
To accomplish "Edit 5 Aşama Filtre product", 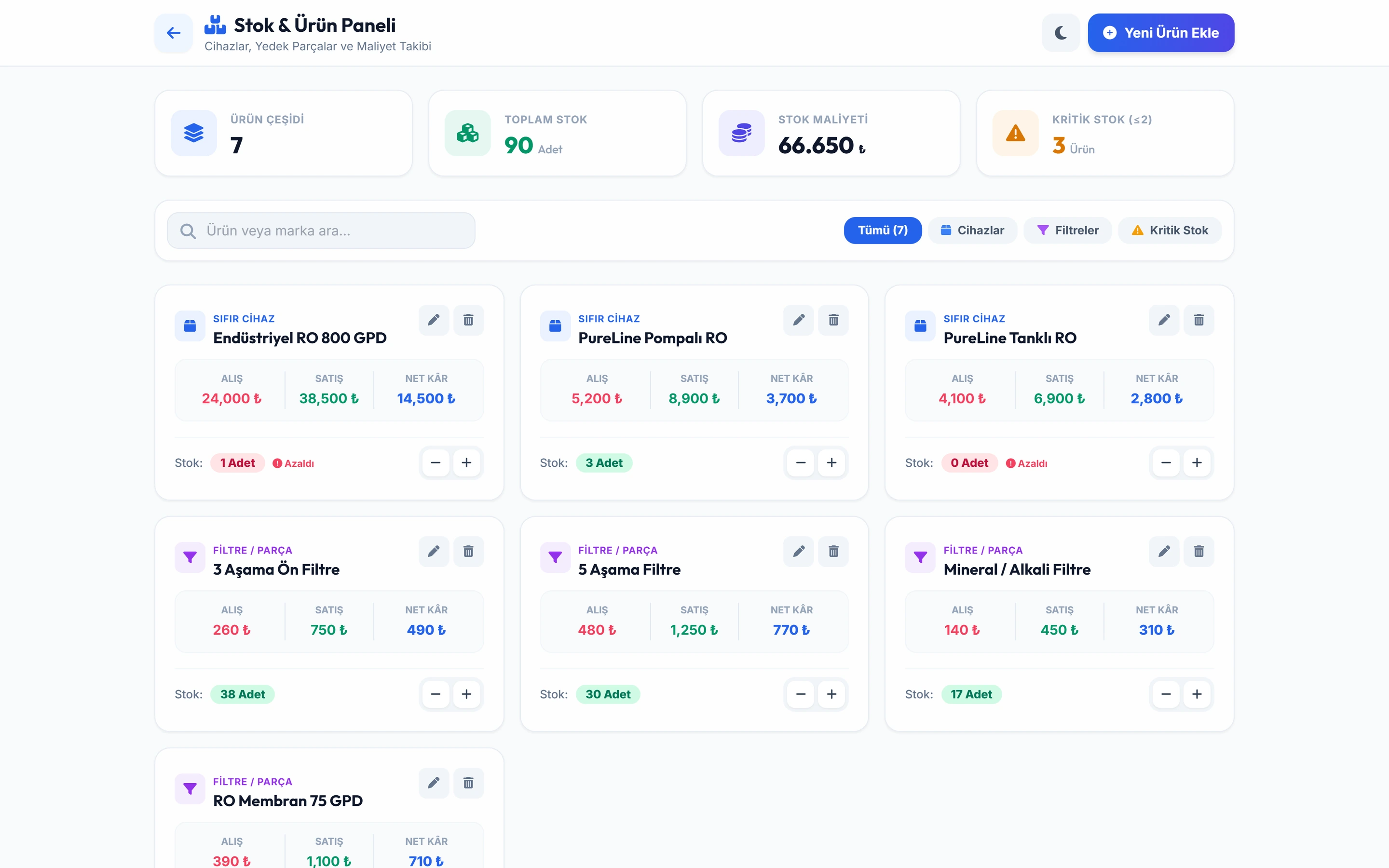I will [799, 551].
